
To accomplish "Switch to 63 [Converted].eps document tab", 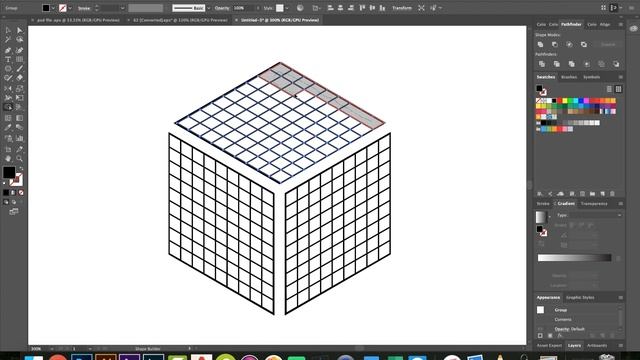I will click(180, 20).
